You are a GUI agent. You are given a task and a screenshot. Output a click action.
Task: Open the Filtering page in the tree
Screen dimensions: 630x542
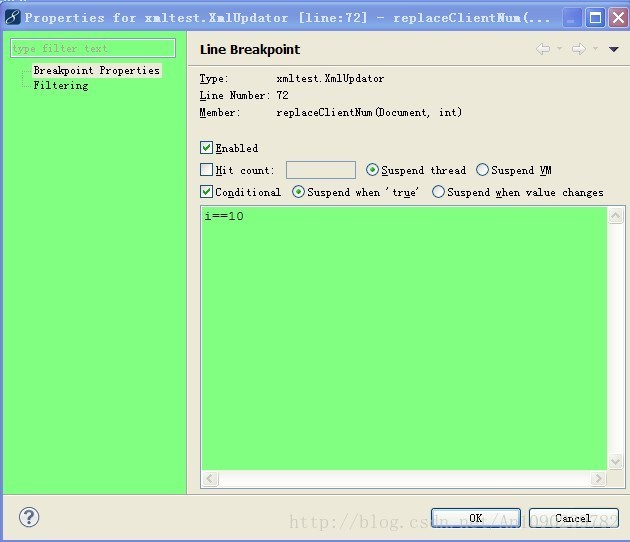tap(61, 85)
